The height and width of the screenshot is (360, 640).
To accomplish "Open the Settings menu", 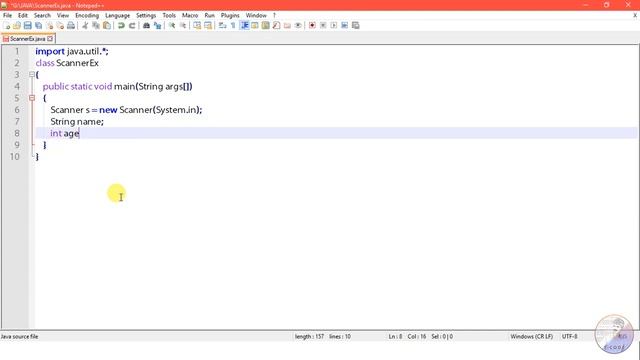I will coord(146,15).
